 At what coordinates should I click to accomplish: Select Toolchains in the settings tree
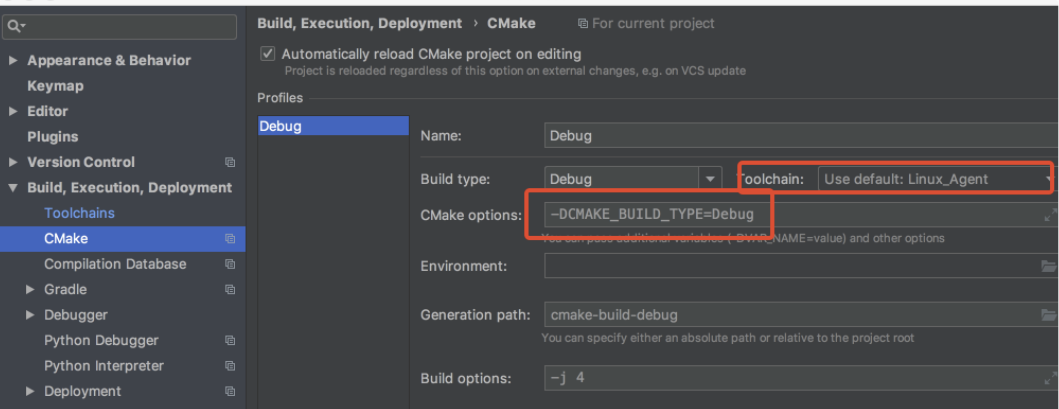pyautogui.click(x=79, y=213)
